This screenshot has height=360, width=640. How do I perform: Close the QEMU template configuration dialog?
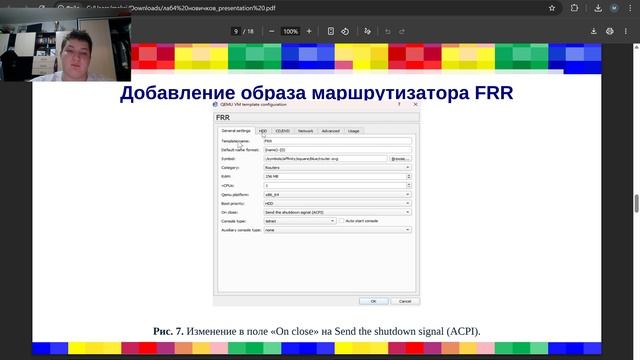pos(416,104)
